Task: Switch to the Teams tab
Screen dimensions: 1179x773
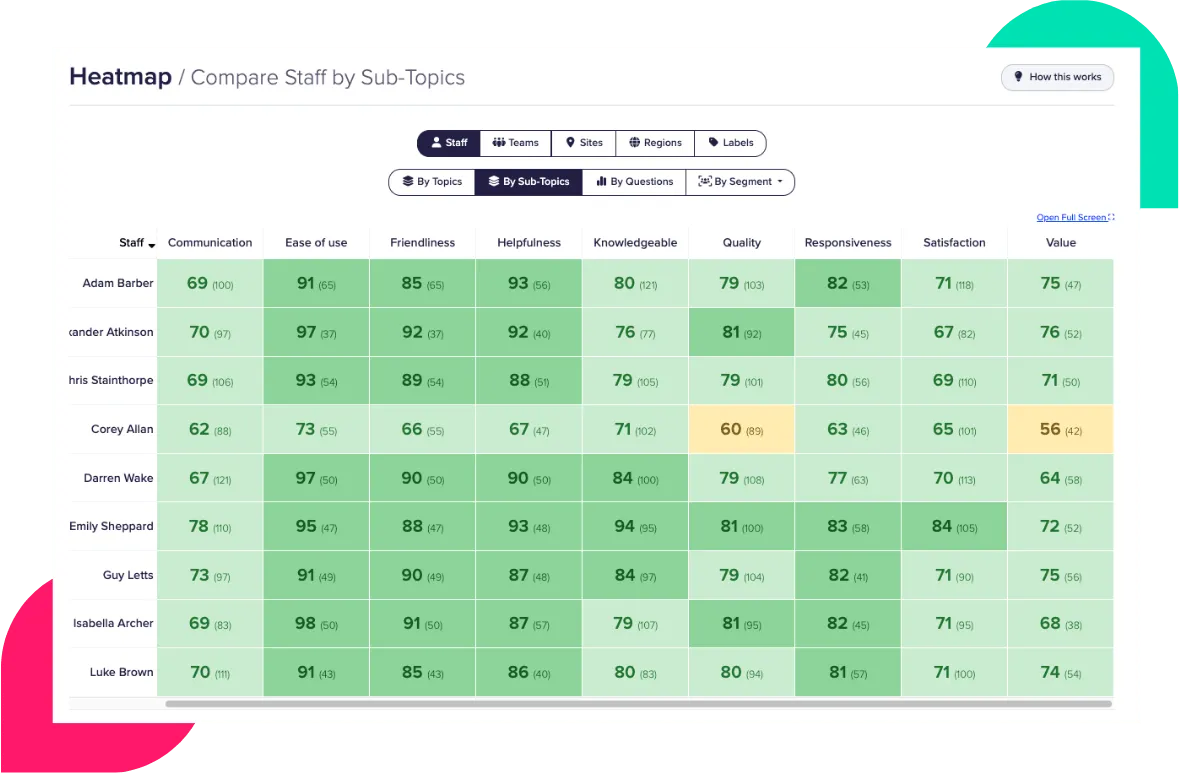Action: click(516, 143)
